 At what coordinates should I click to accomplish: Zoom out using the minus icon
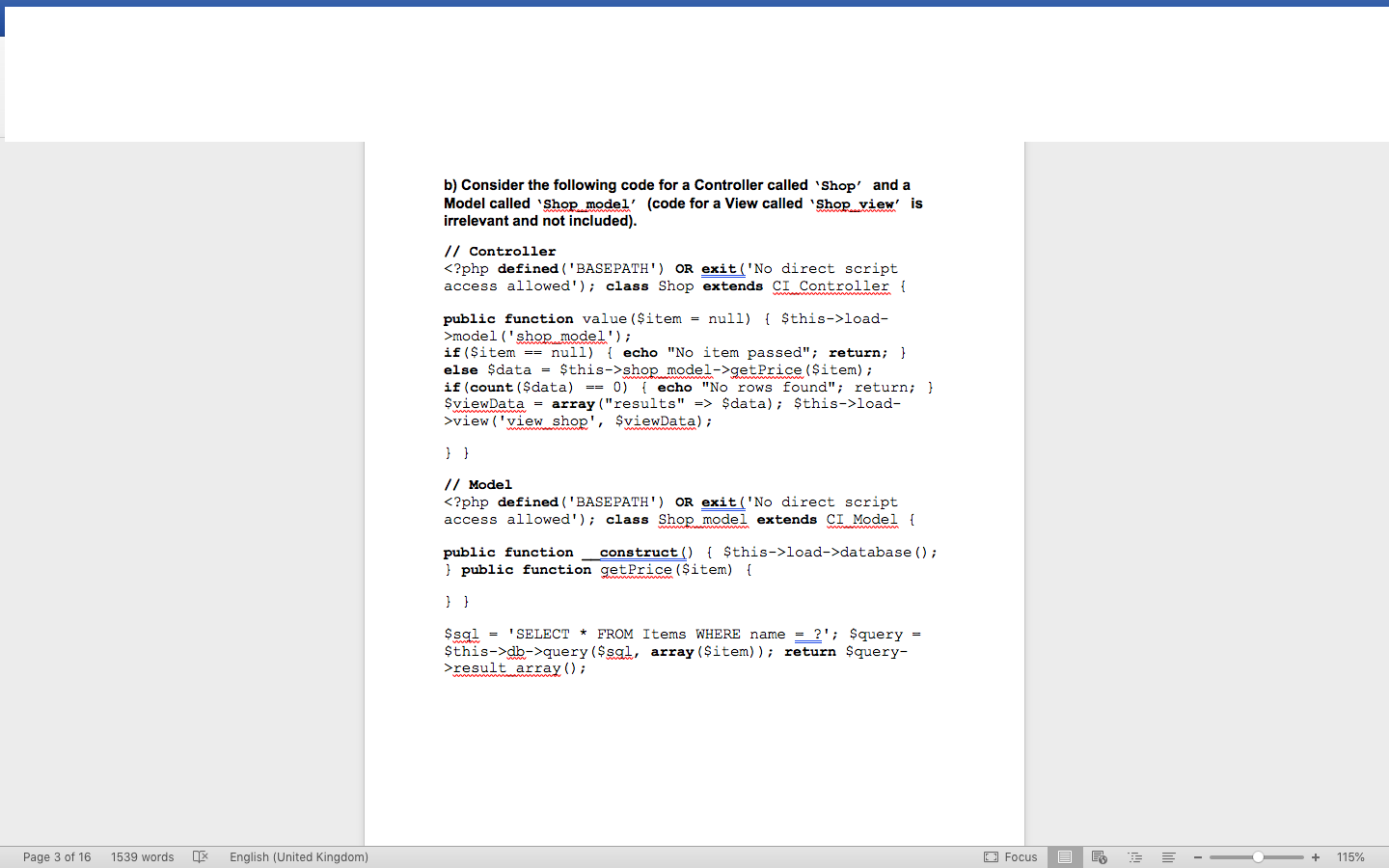[1198, 856]
